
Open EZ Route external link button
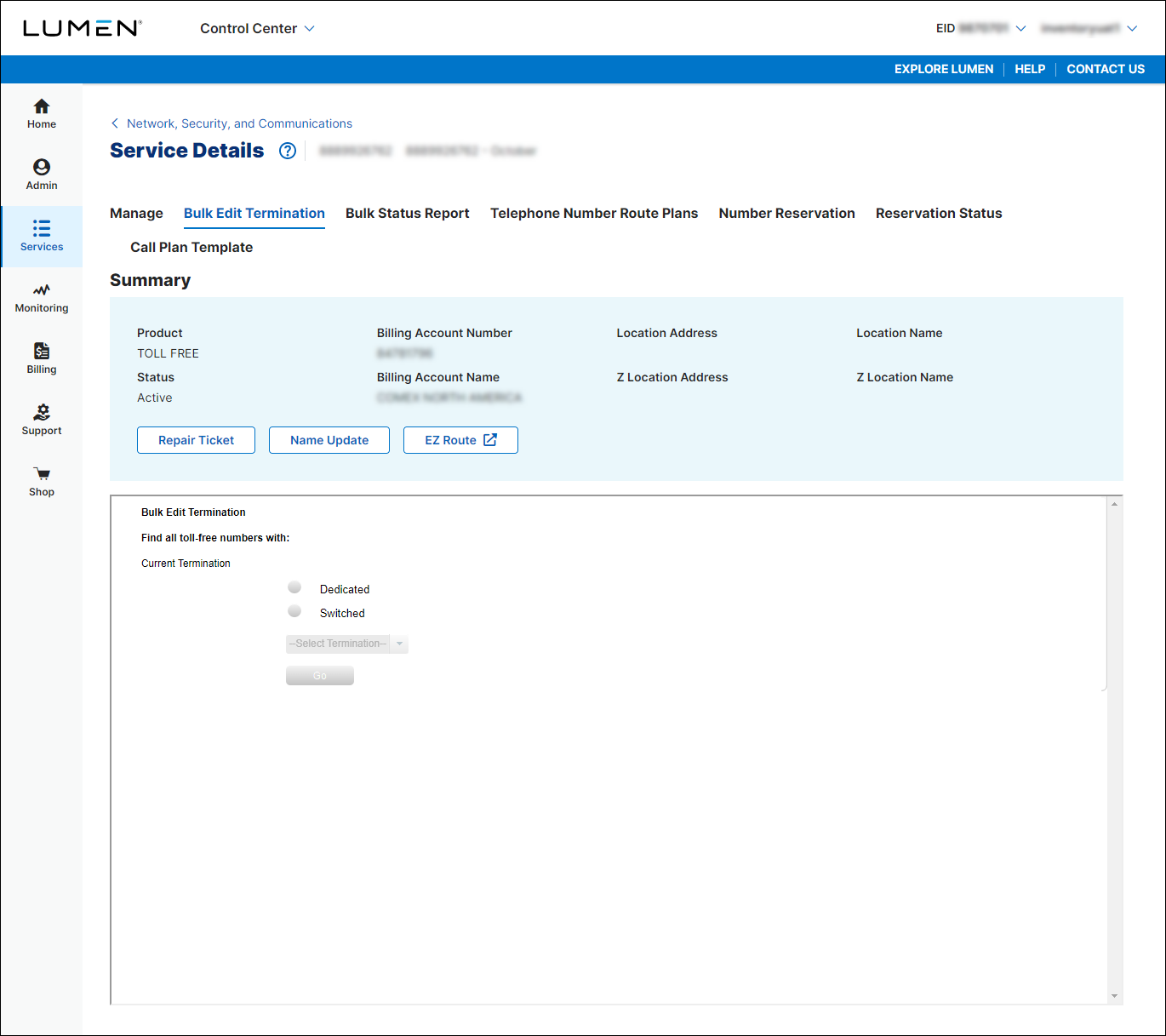[460, 440]
